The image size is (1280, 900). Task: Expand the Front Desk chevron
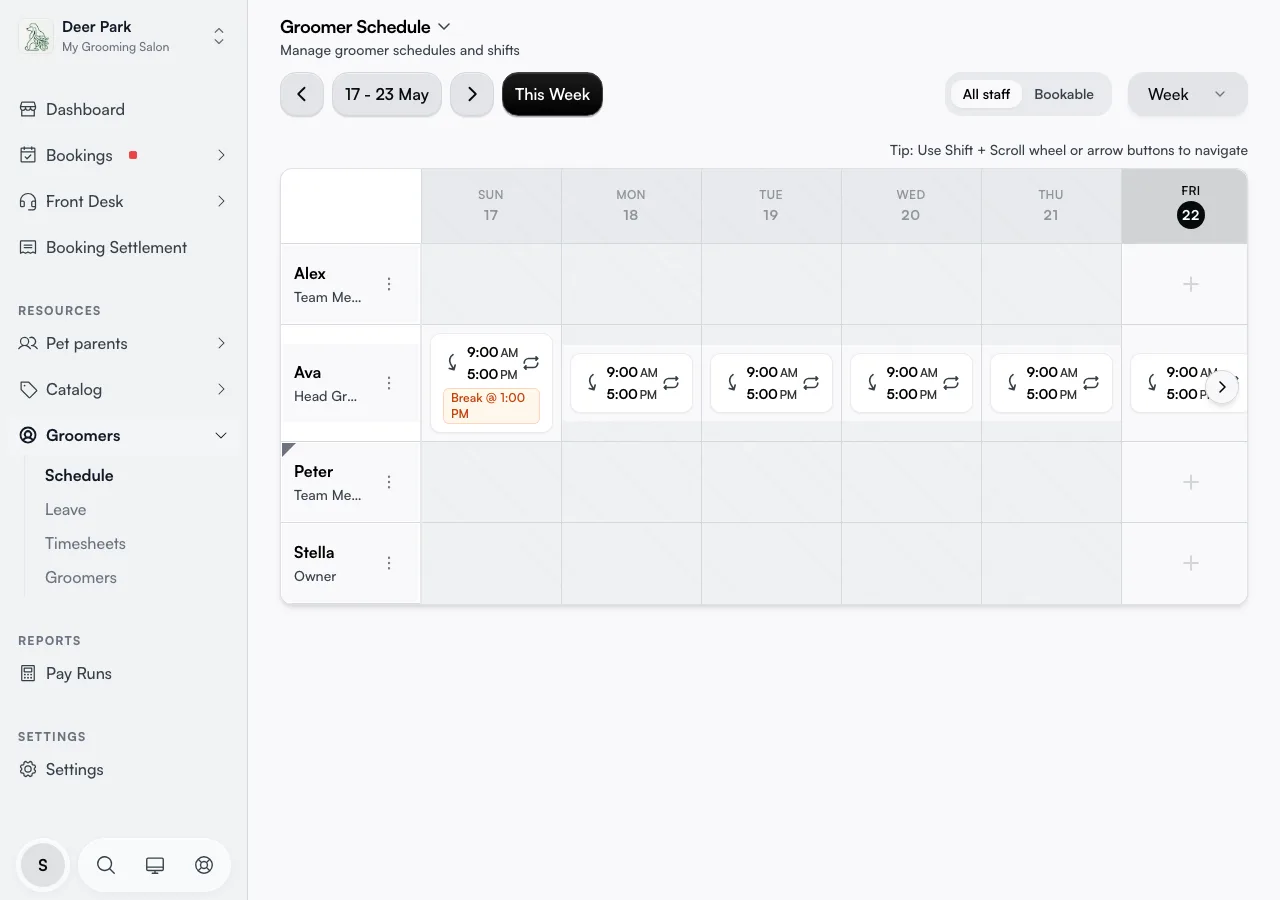point(221,202)
